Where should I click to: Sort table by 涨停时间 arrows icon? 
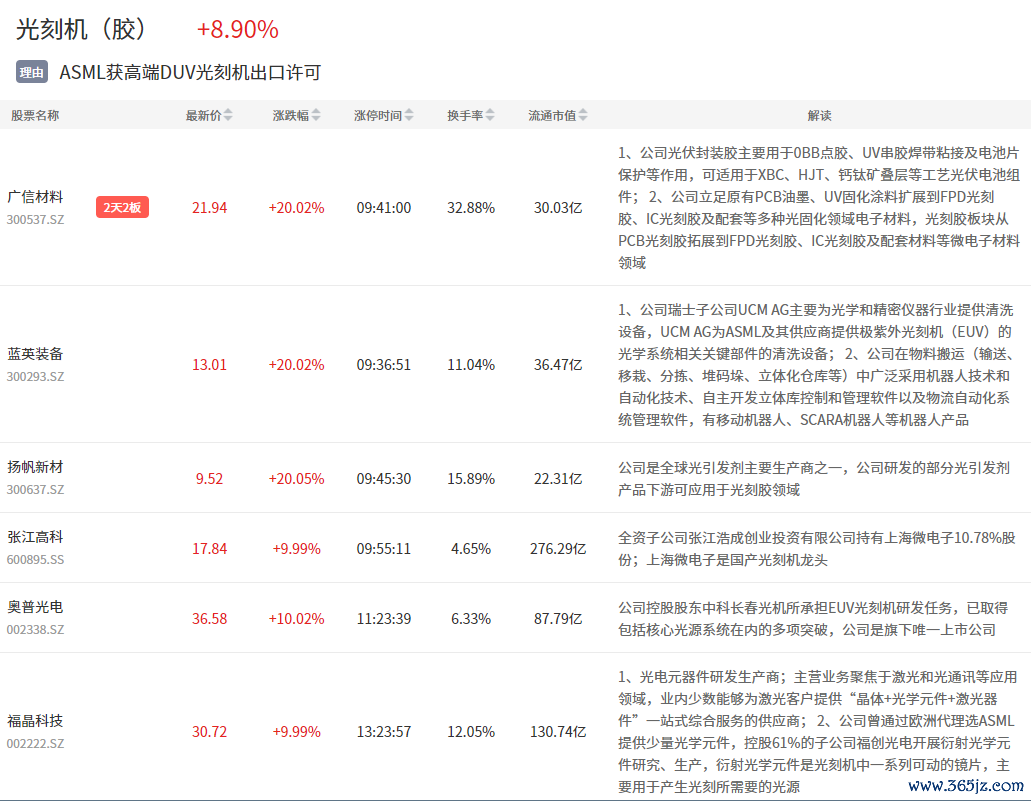pyautogui.click(x=409, y=115)
